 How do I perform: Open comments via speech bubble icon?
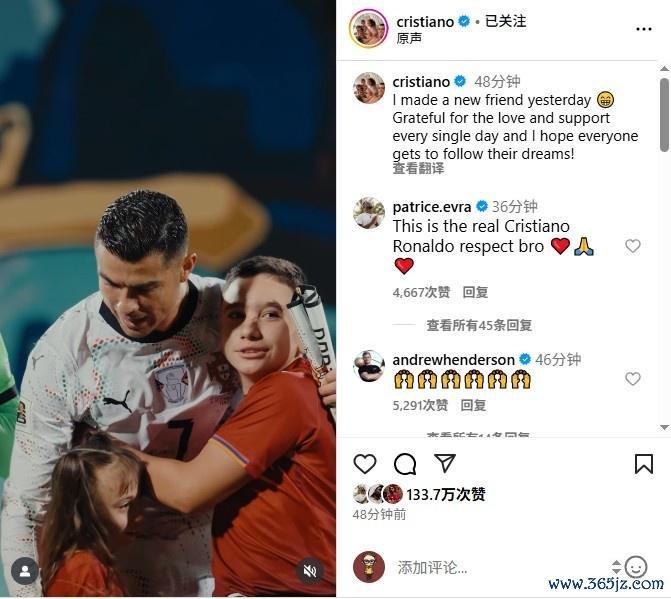coord(405,464)
